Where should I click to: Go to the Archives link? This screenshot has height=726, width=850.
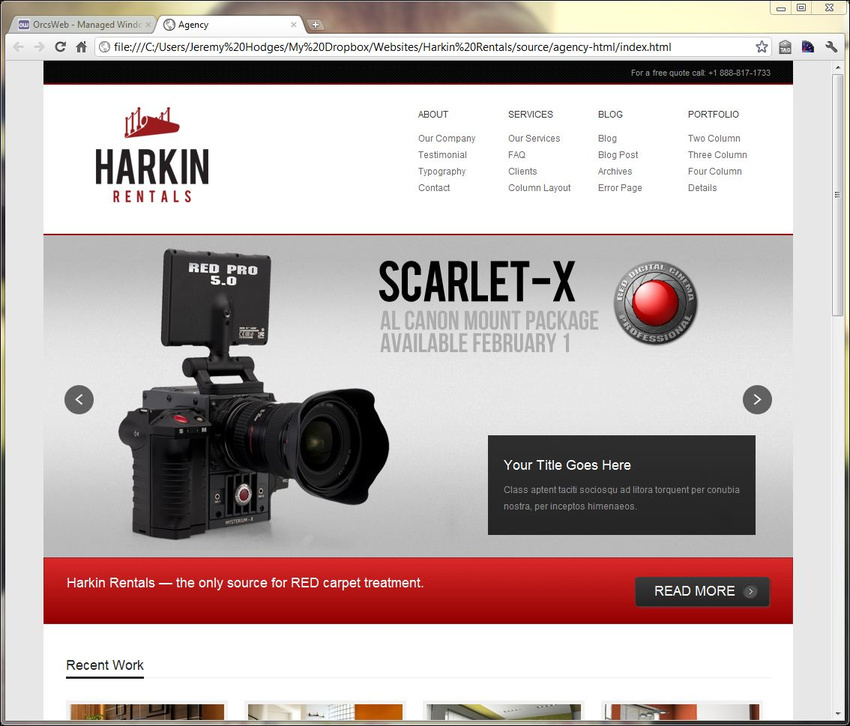[x=615, y=171]
